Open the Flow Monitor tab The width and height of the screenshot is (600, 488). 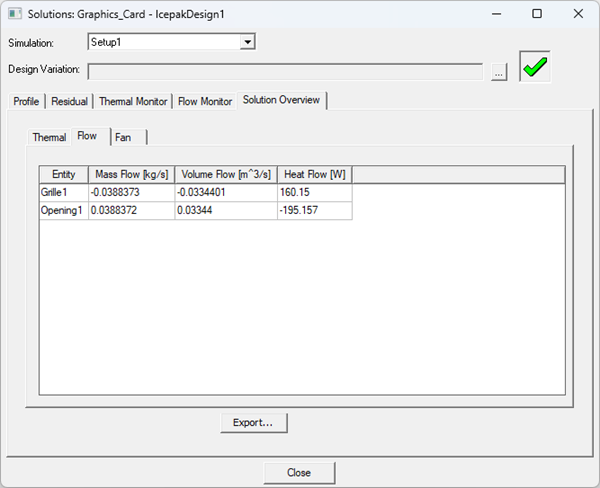tap(205, 101)
